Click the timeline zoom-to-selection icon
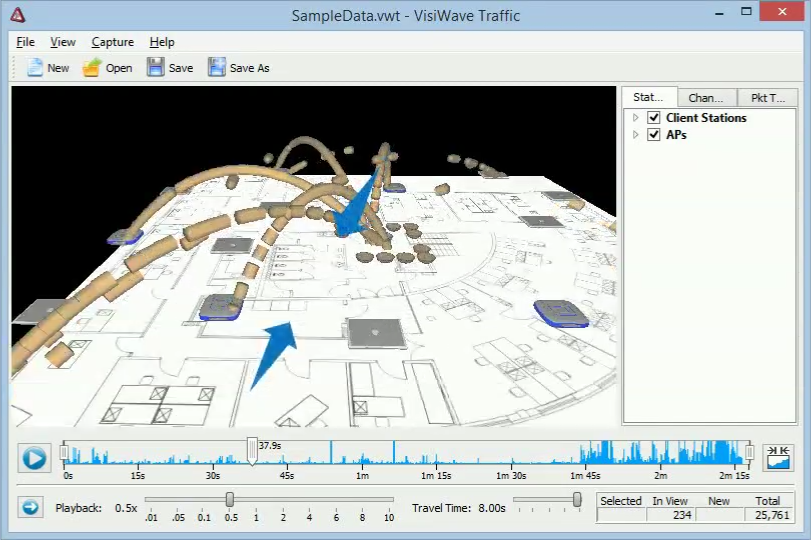 tap(778, 457)
